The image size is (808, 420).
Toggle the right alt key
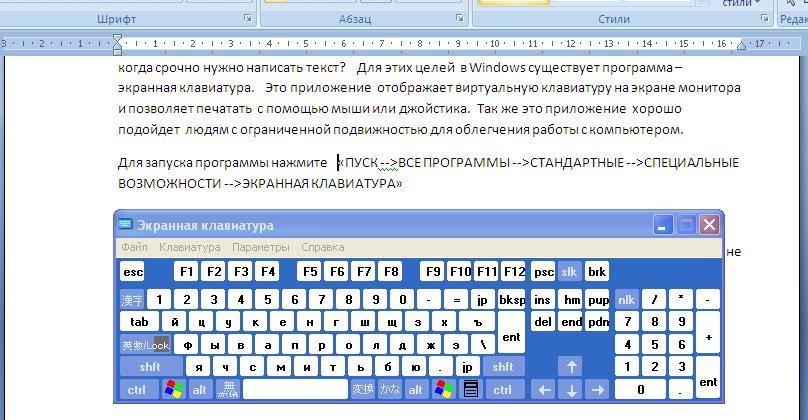(x=416, y=390)
